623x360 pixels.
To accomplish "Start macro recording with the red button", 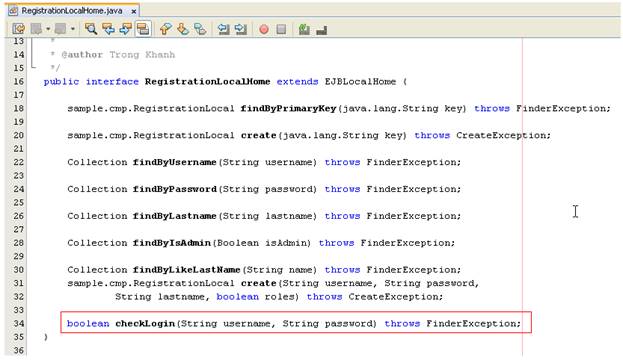I will pos(264,29).
